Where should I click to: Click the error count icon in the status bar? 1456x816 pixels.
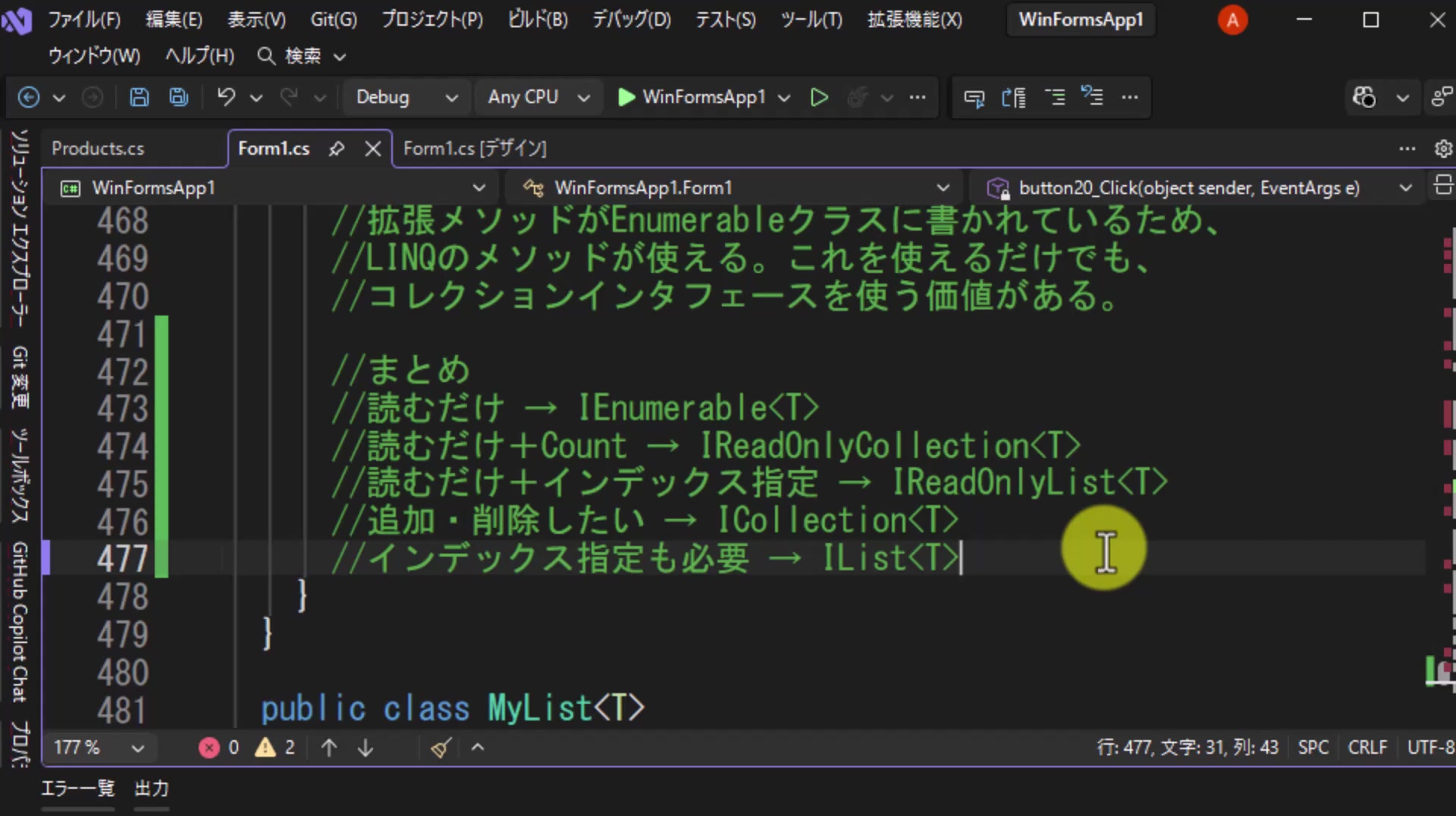tap(209, 748)
